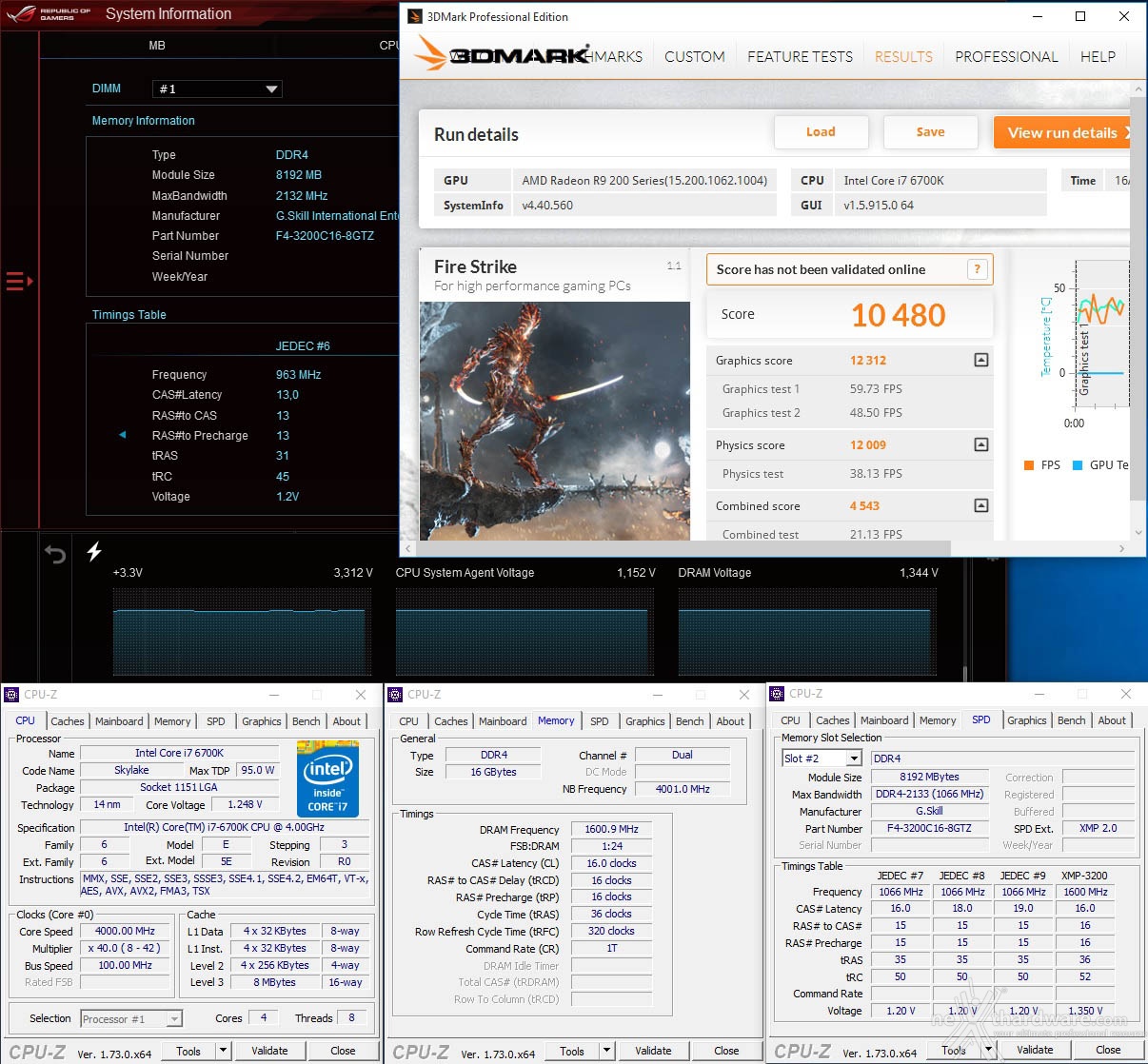Click the part number F4-3200C16-8GTZ in ROG window
Screen dimensions: 1148x1064
(x=325, y=236)
